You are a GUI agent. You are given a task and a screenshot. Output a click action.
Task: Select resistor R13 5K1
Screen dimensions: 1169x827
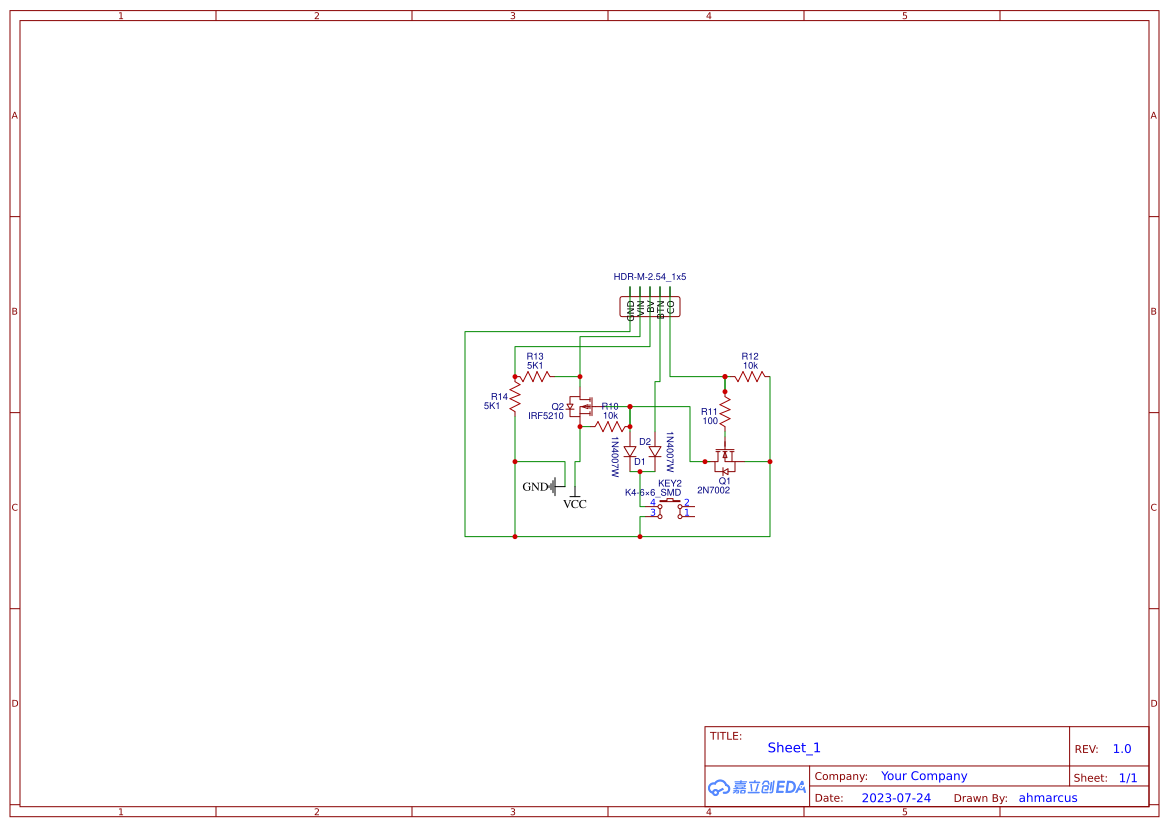[534, 375]
